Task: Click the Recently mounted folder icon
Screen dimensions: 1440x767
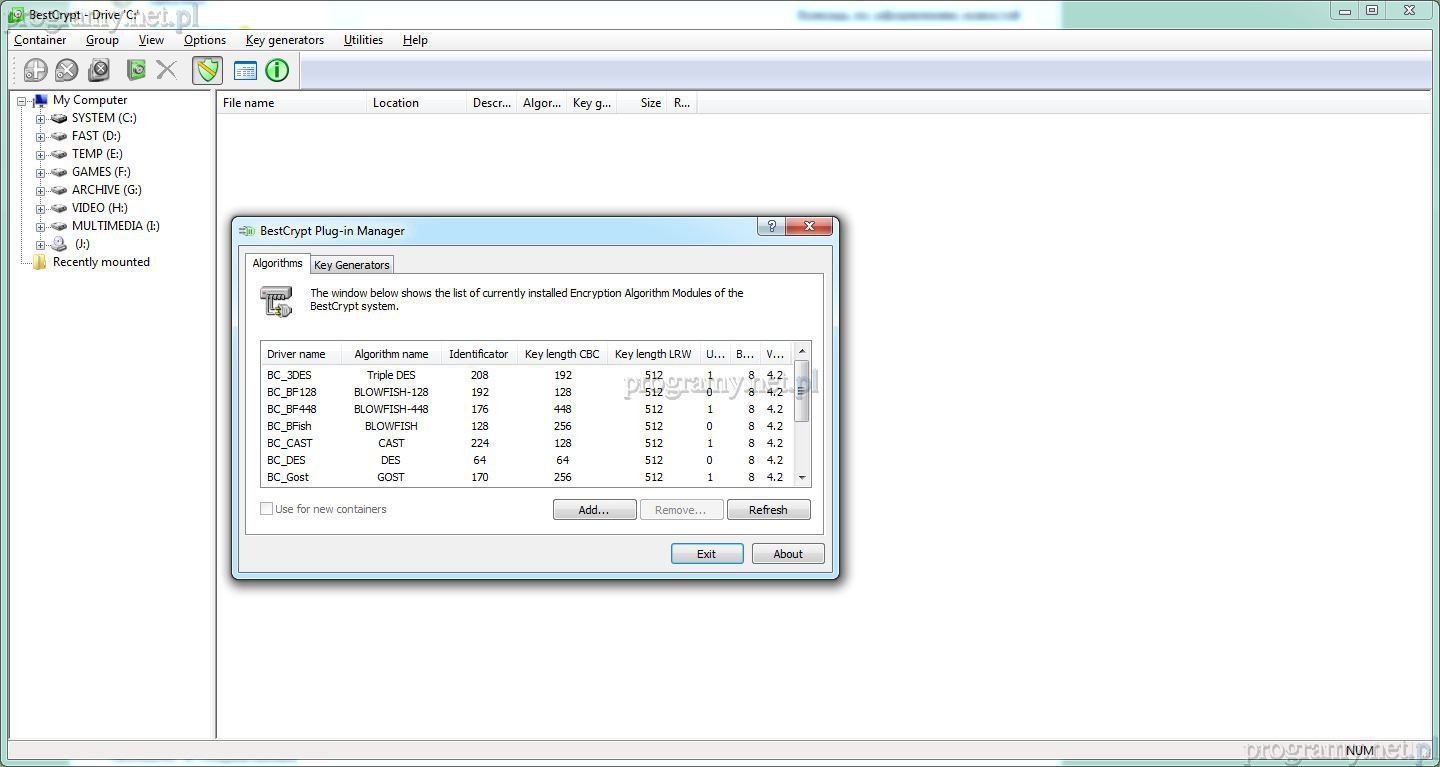Action: [x=39, y=262]
